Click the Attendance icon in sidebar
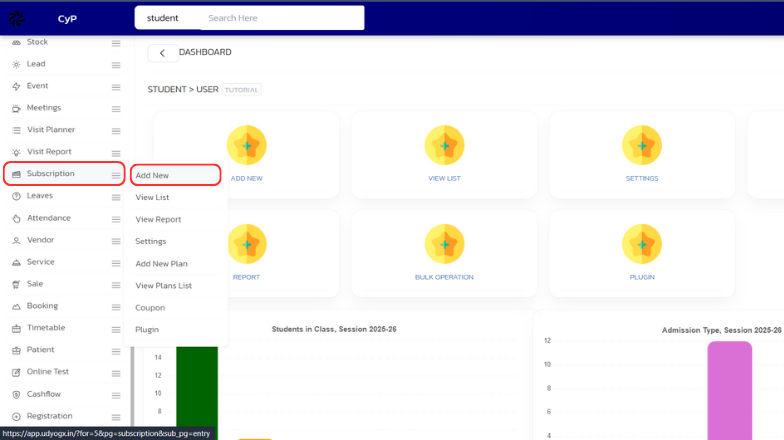Screen dimensions: 784x440 click(16, 218)
